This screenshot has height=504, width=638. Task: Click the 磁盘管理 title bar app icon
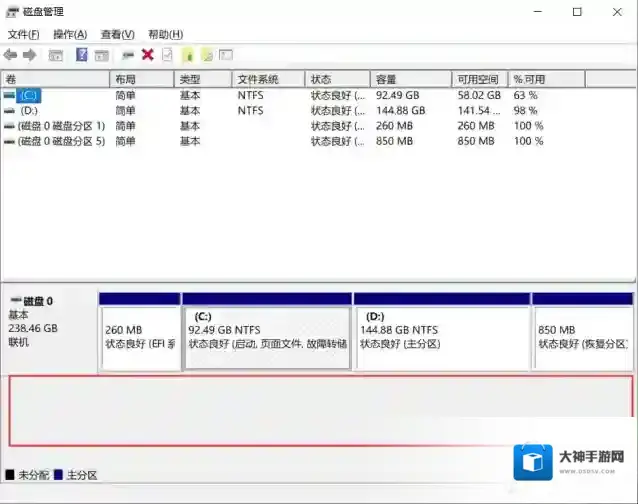pos(12,12)
